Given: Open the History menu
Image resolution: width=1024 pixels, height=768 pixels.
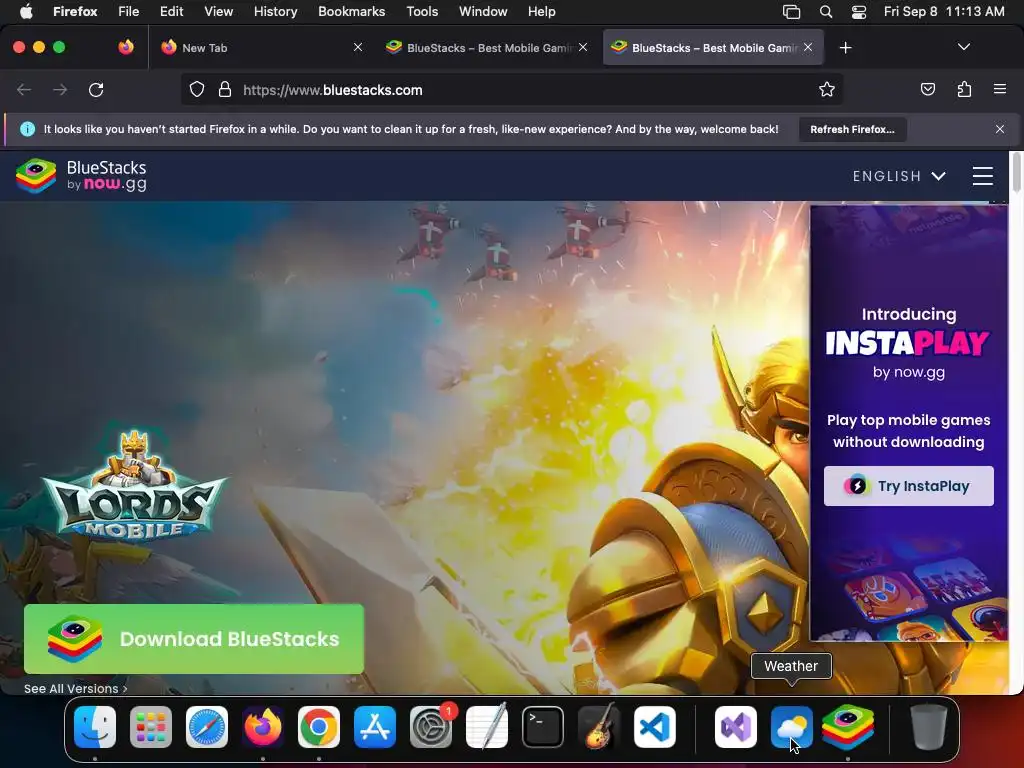Looking at the screenshot, I should (x=276, y=12).
